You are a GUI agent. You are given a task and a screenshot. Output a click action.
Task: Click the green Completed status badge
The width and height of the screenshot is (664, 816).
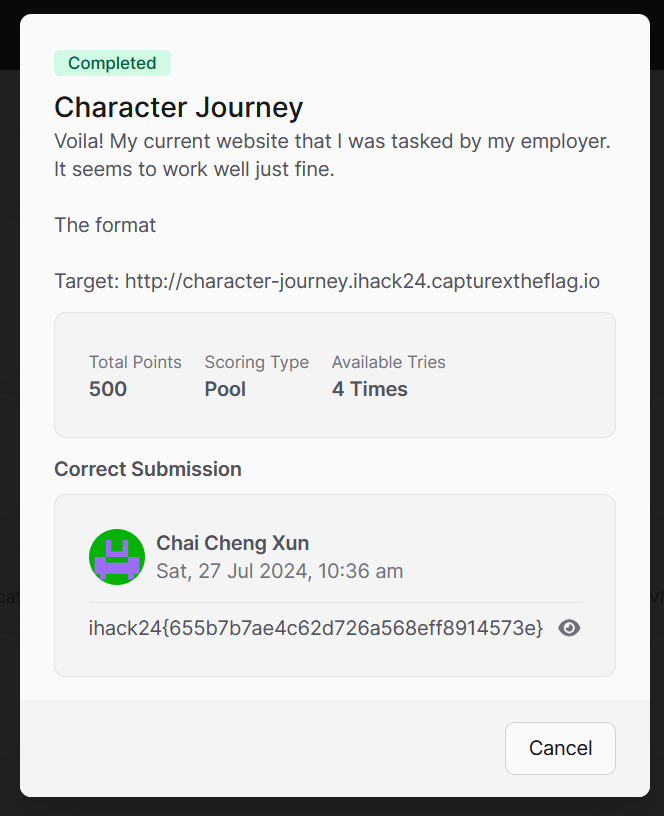click(x=112, y=63)
